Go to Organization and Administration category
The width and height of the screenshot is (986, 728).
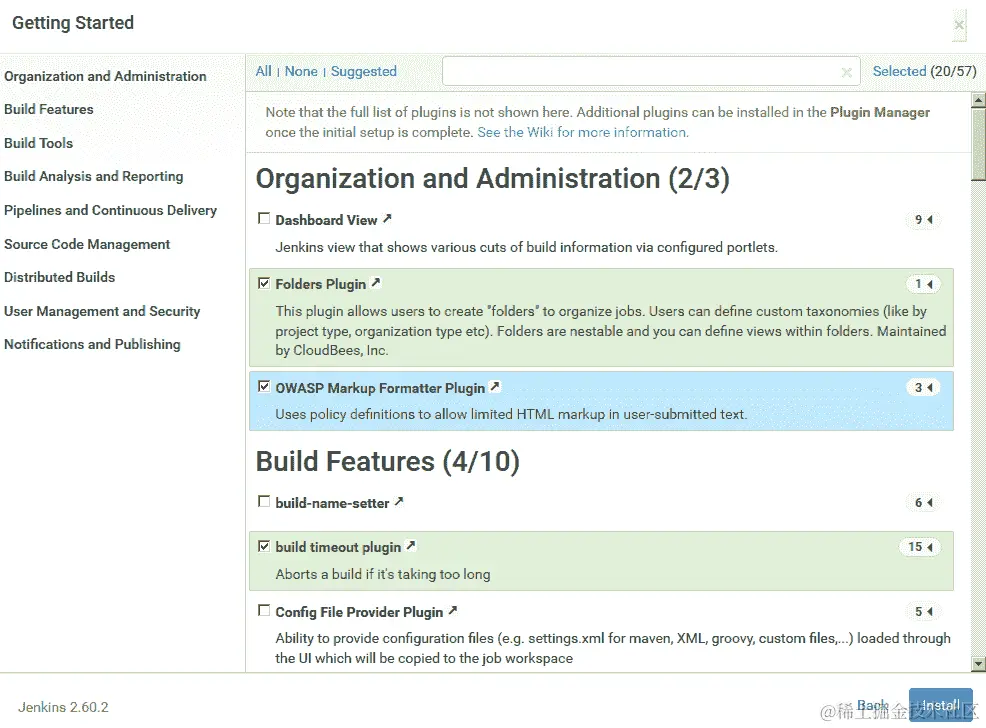coord(105,76)
